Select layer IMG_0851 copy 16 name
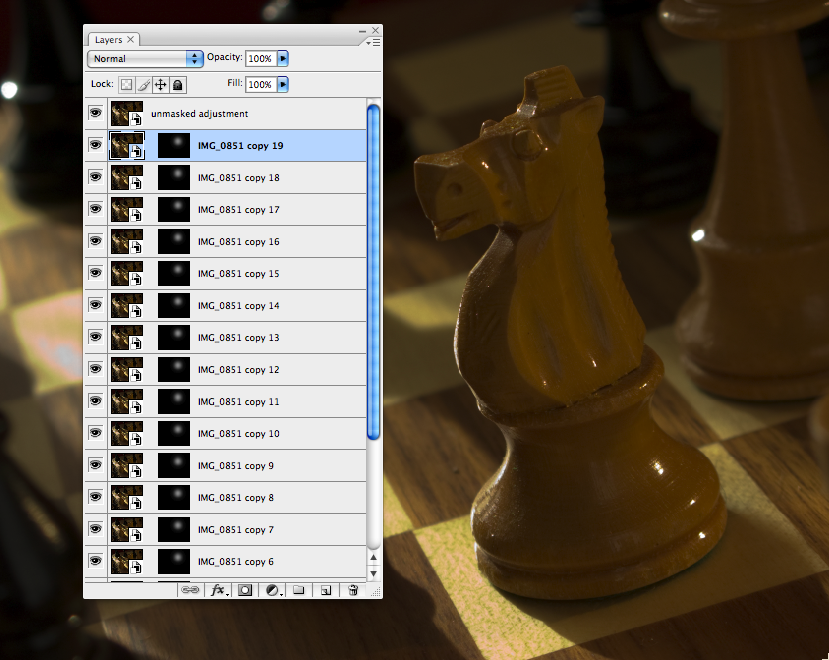The height and width of the screenshot is (660, 829). tap(238, 242)
